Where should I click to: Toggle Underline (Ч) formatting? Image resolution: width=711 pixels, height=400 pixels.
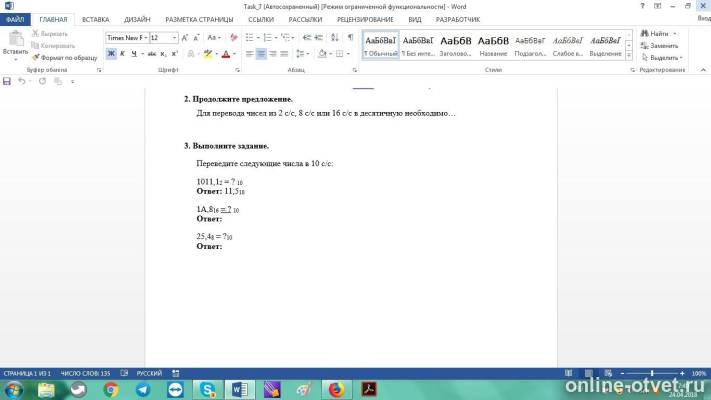[134, 54]
